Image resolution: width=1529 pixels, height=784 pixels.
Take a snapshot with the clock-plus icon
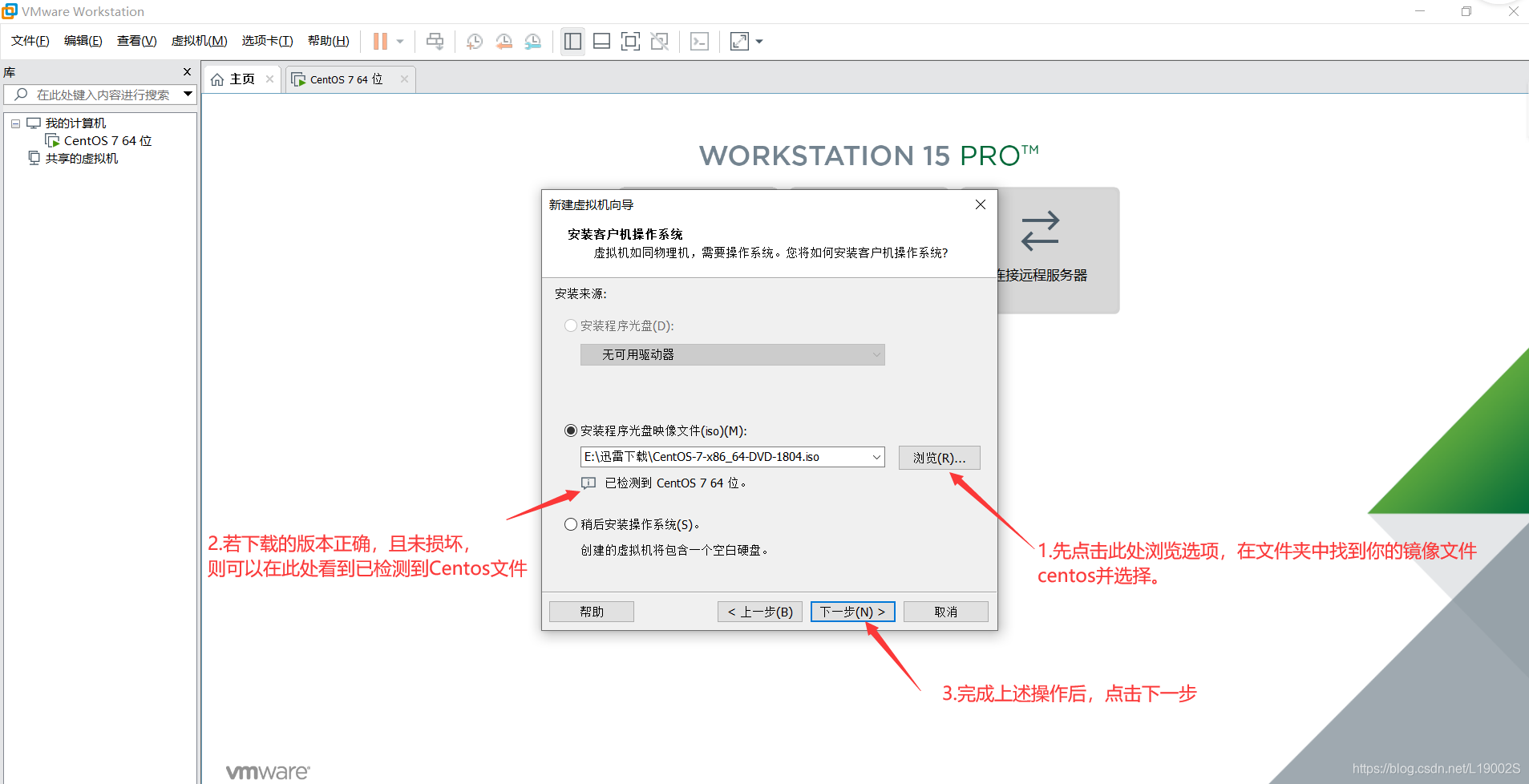point(475,41)
